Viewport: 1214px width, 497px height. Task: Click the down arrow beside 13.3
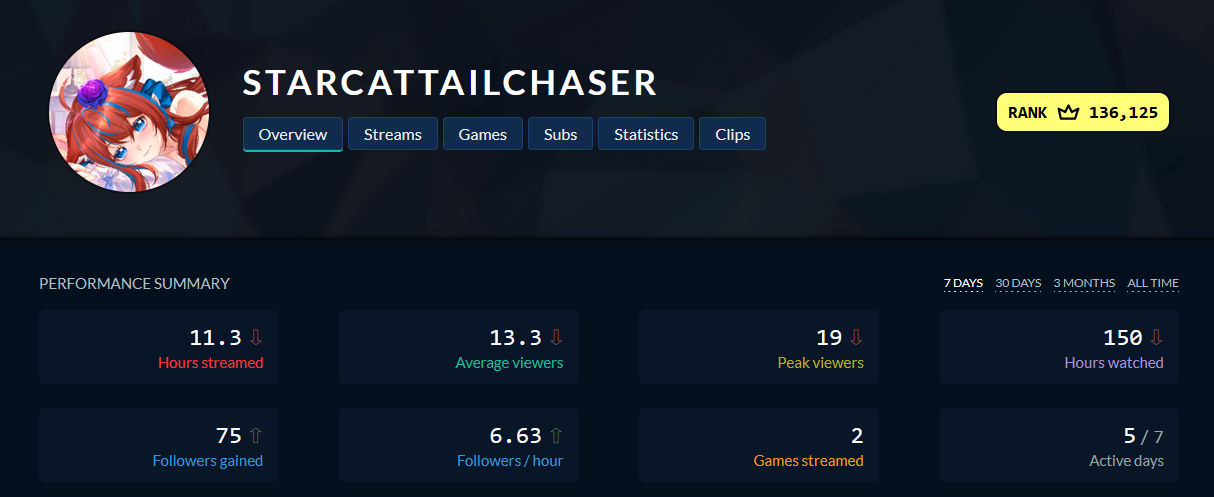tap(556, 337)
